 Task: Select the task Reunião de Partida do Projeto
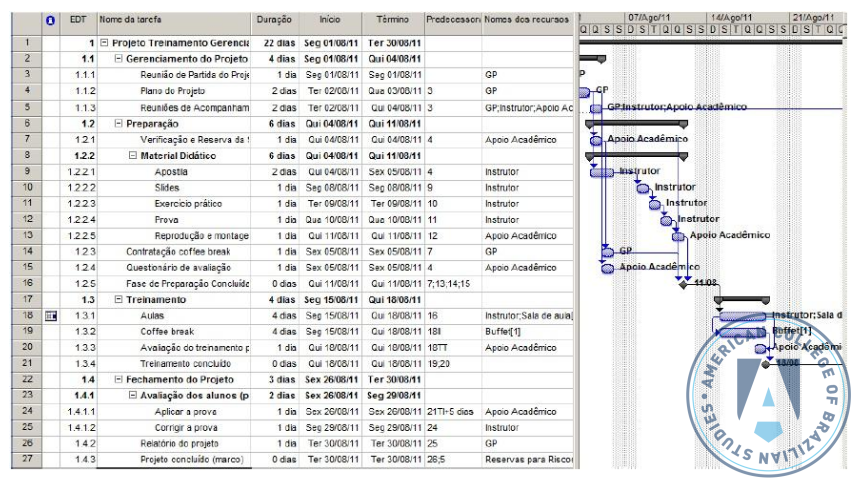click(194, 75)
